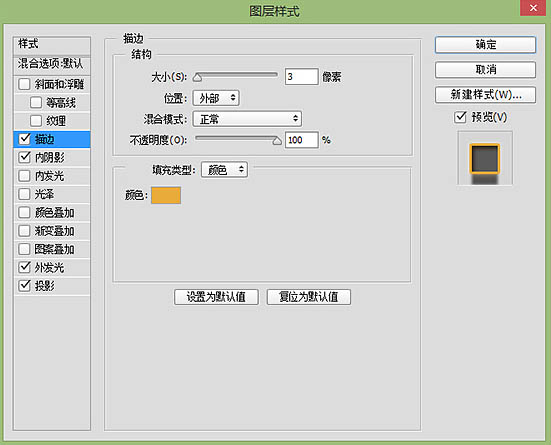Viewport: 551px width, 445px height.
Task: Open the 外发光 style settings
Action: click(52, 267)
